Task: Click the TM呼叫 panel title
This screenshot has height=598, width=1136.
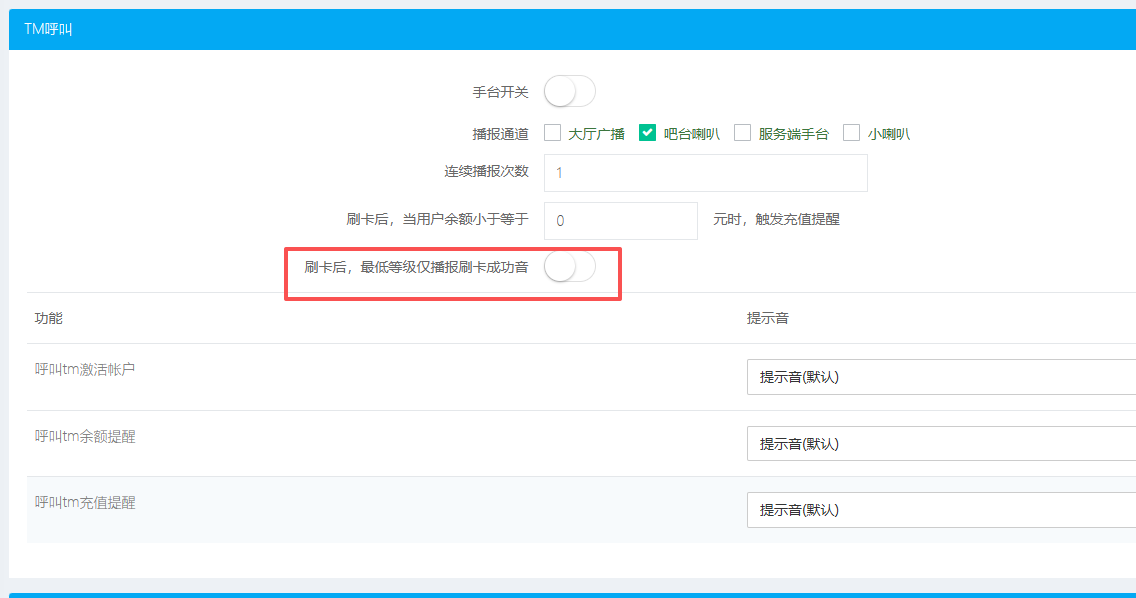Action: [48, 29]
